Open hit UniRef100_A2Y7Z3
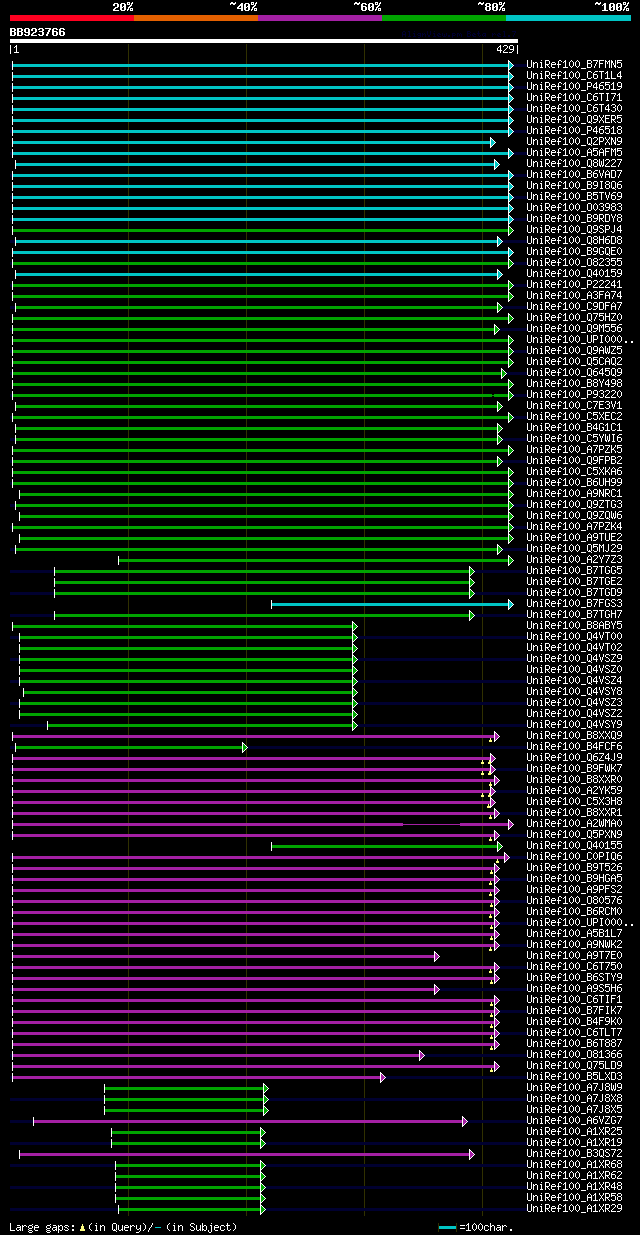This screenshot has width=640, height=1235. click(x=574, y=559)
